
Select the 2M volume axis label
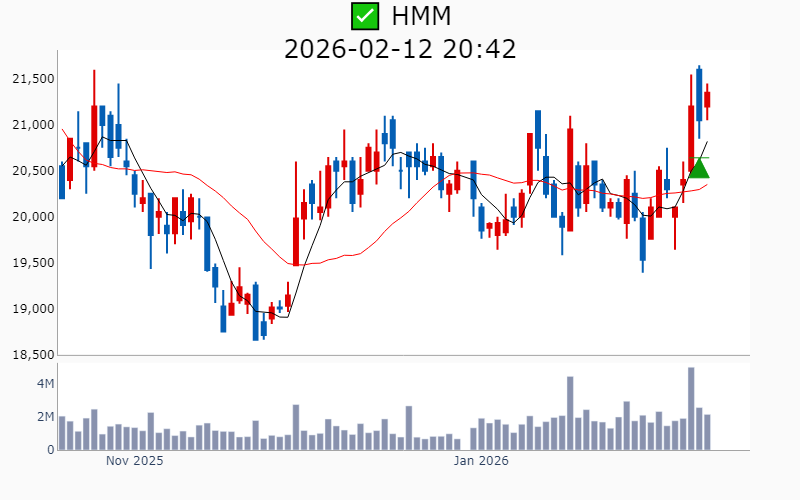tap(45, 417)
